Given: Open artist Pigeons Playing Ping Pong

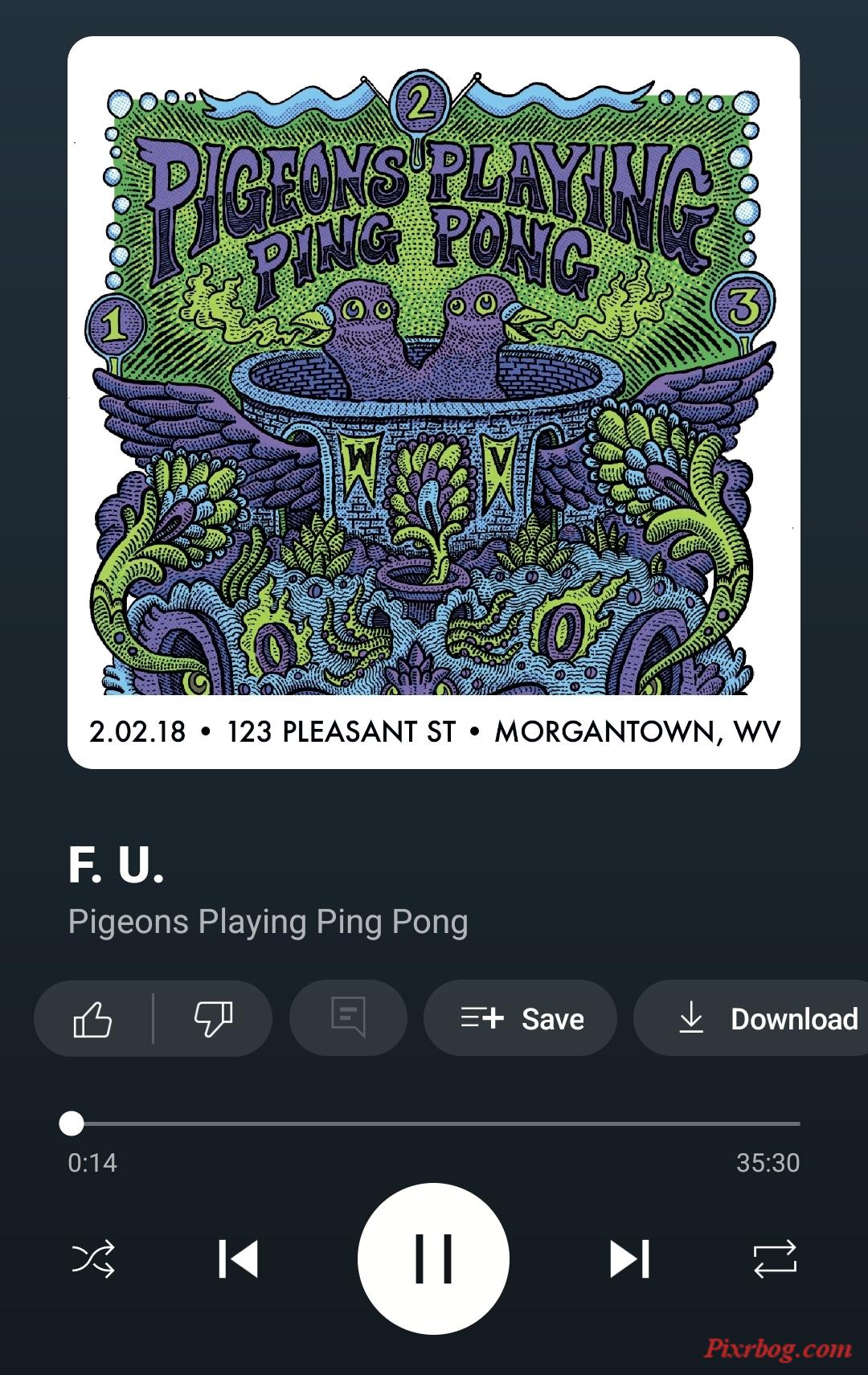Looking at the screenshot, I should tap(268, 922).
